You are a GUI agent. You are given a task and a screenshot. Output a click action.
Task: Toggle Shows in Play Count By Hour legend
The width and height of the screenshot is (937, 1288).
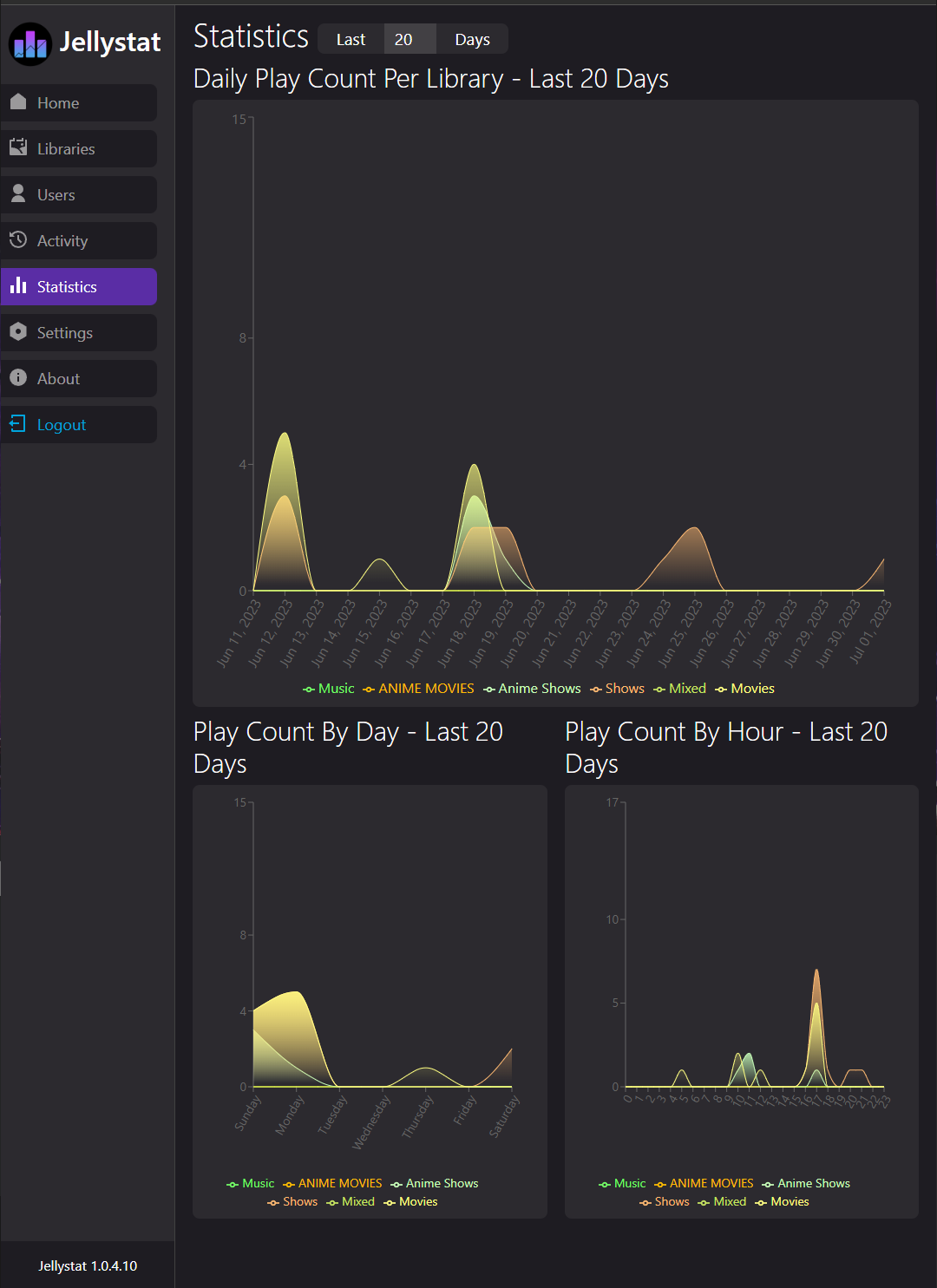pyautogui.click(x=665, y=1201)
